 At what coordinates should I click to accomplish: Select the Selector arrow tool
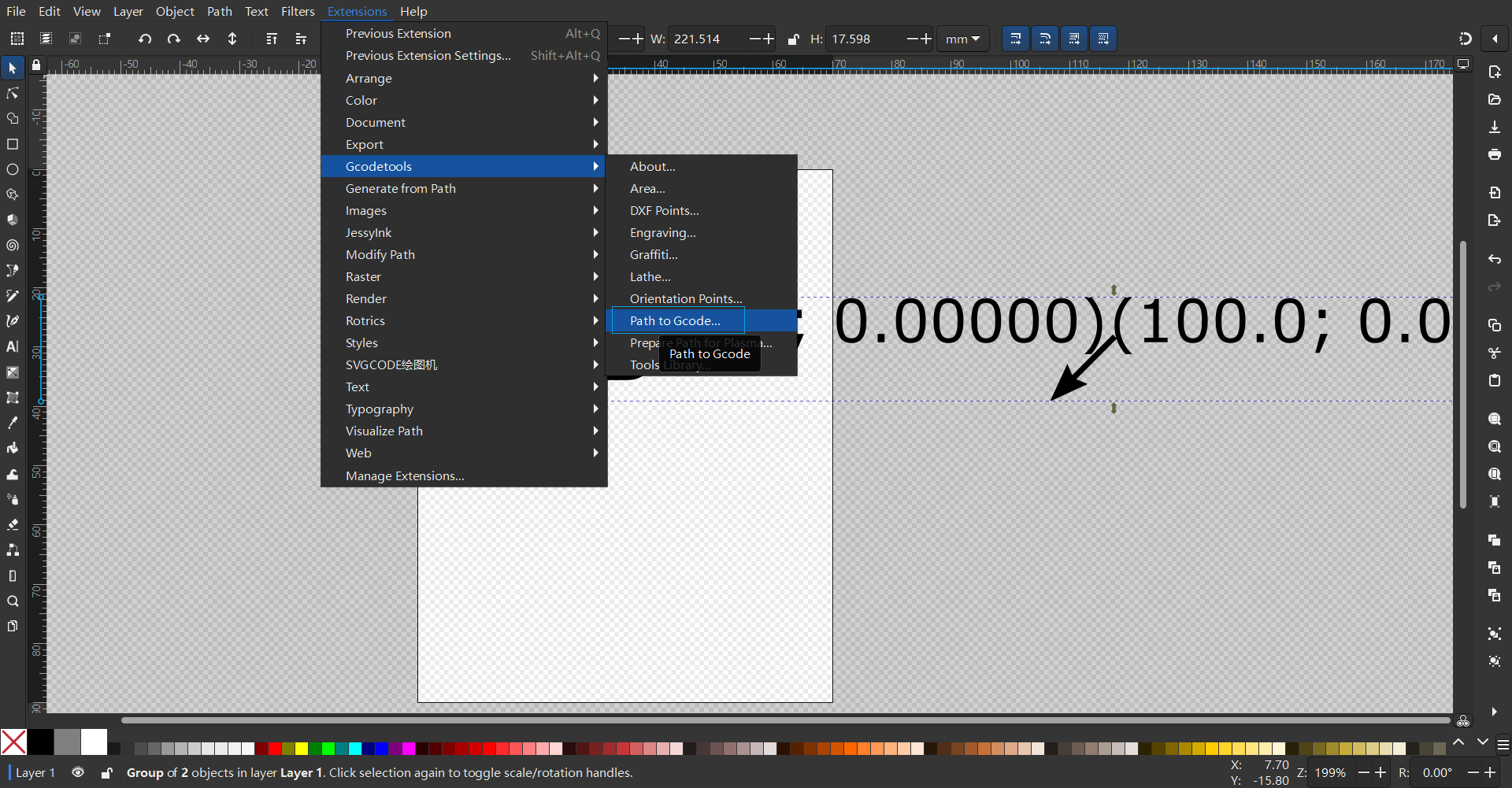pyautogui.click(x=13, y=68)
